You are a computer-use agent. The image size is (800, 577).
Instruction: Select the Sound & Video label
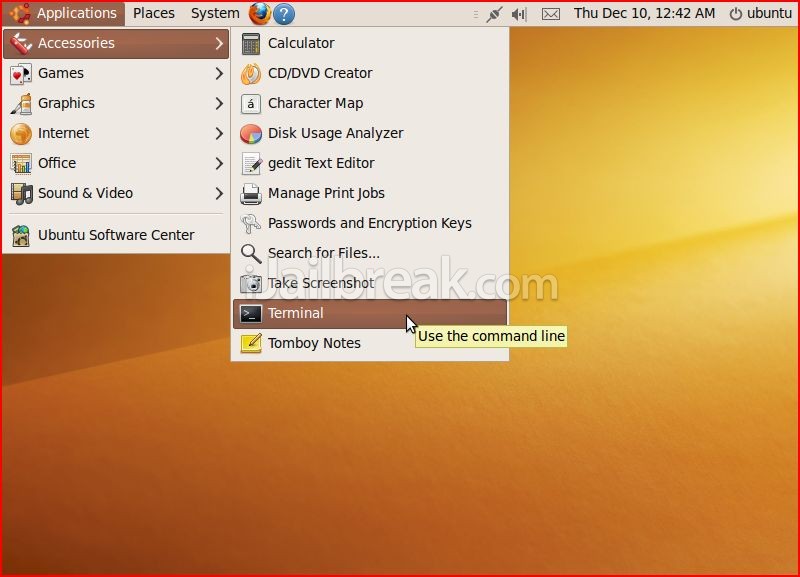(85, 193)
